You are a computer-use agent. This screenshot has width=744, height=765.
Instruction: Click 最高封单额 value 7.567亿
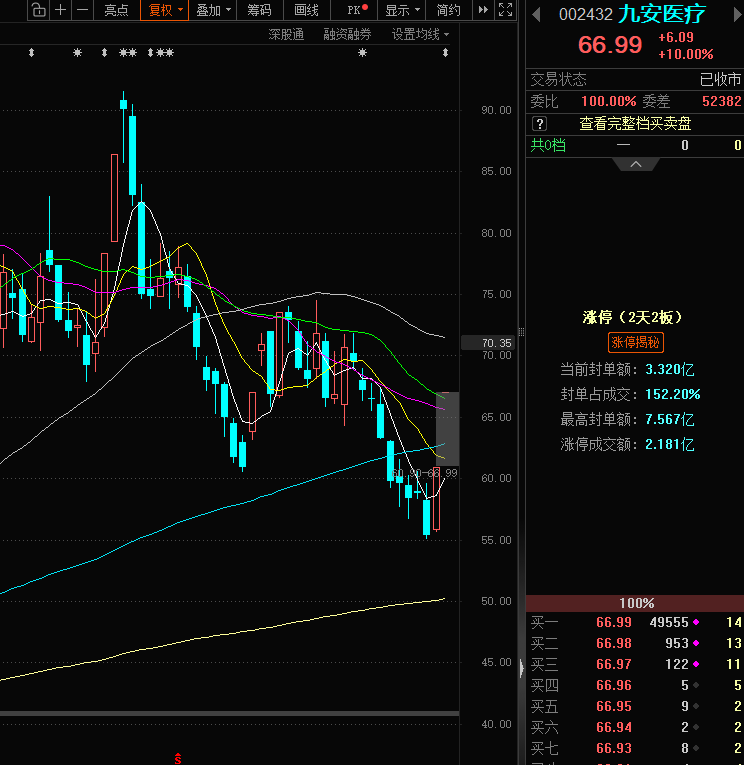669,419
